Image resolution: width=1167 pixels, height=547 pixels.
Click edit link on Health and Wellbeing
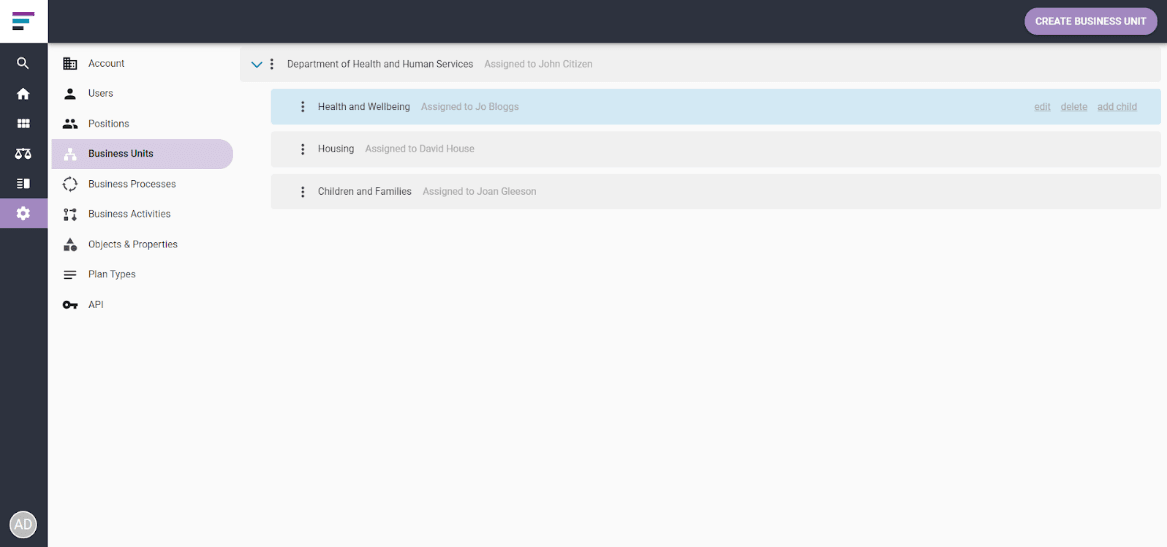click(x=1042, y=107)
